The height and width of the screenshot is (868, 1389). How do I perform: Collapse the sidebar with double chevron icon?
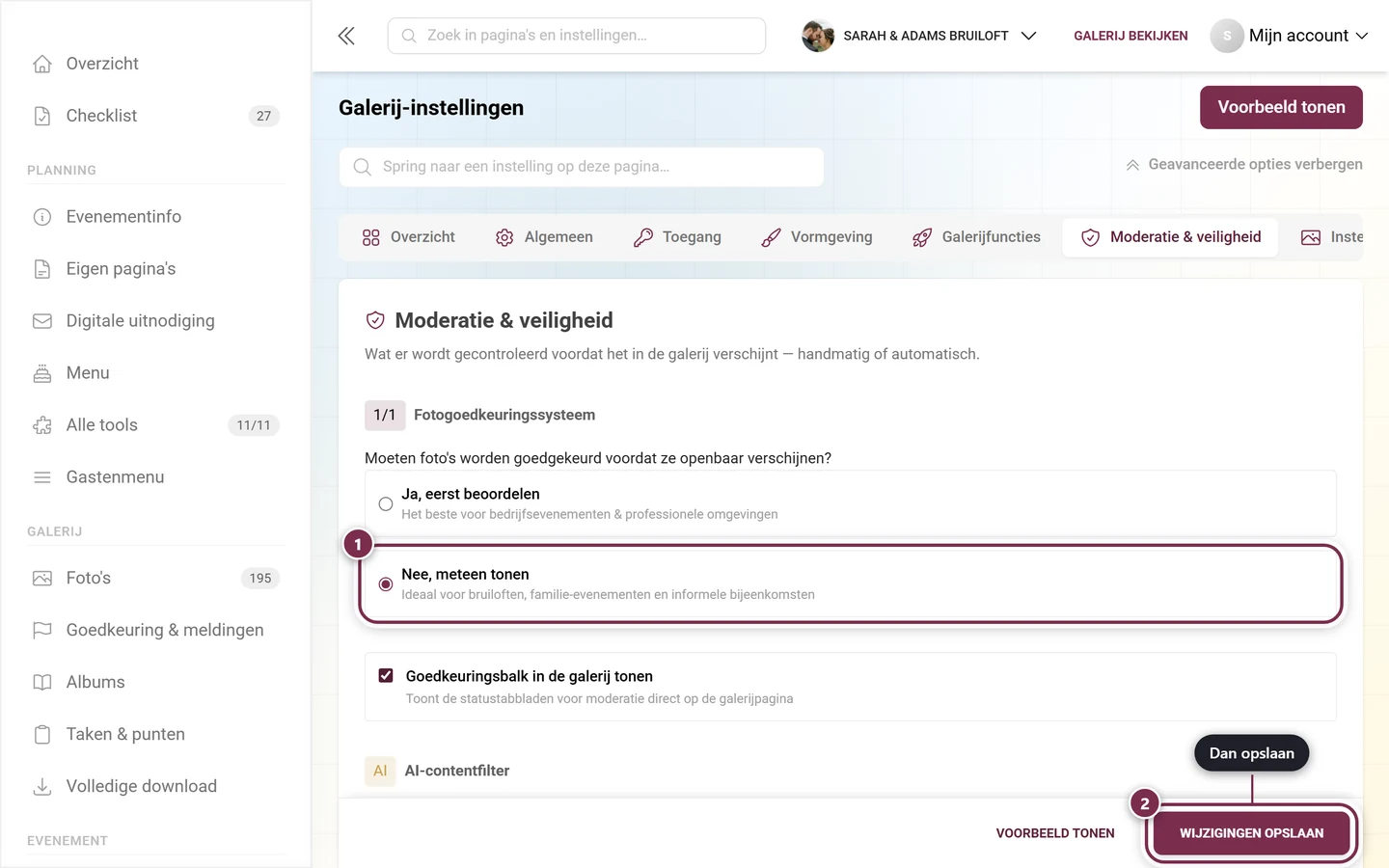(x=346, y=36)
